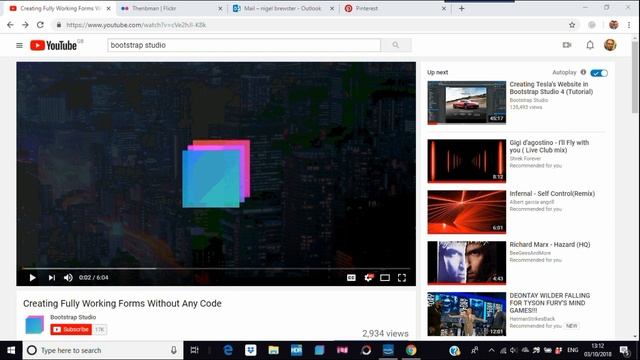640x360 pixels.
Task: Open the create video camera icon
Action: click(567, 45)
